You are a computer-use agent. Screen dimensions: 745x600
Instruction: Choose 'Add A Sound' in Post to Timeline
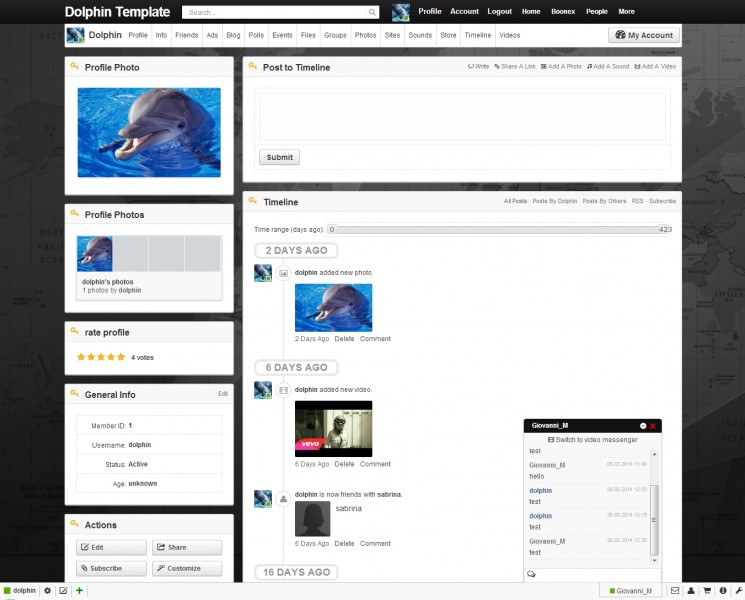608,67
